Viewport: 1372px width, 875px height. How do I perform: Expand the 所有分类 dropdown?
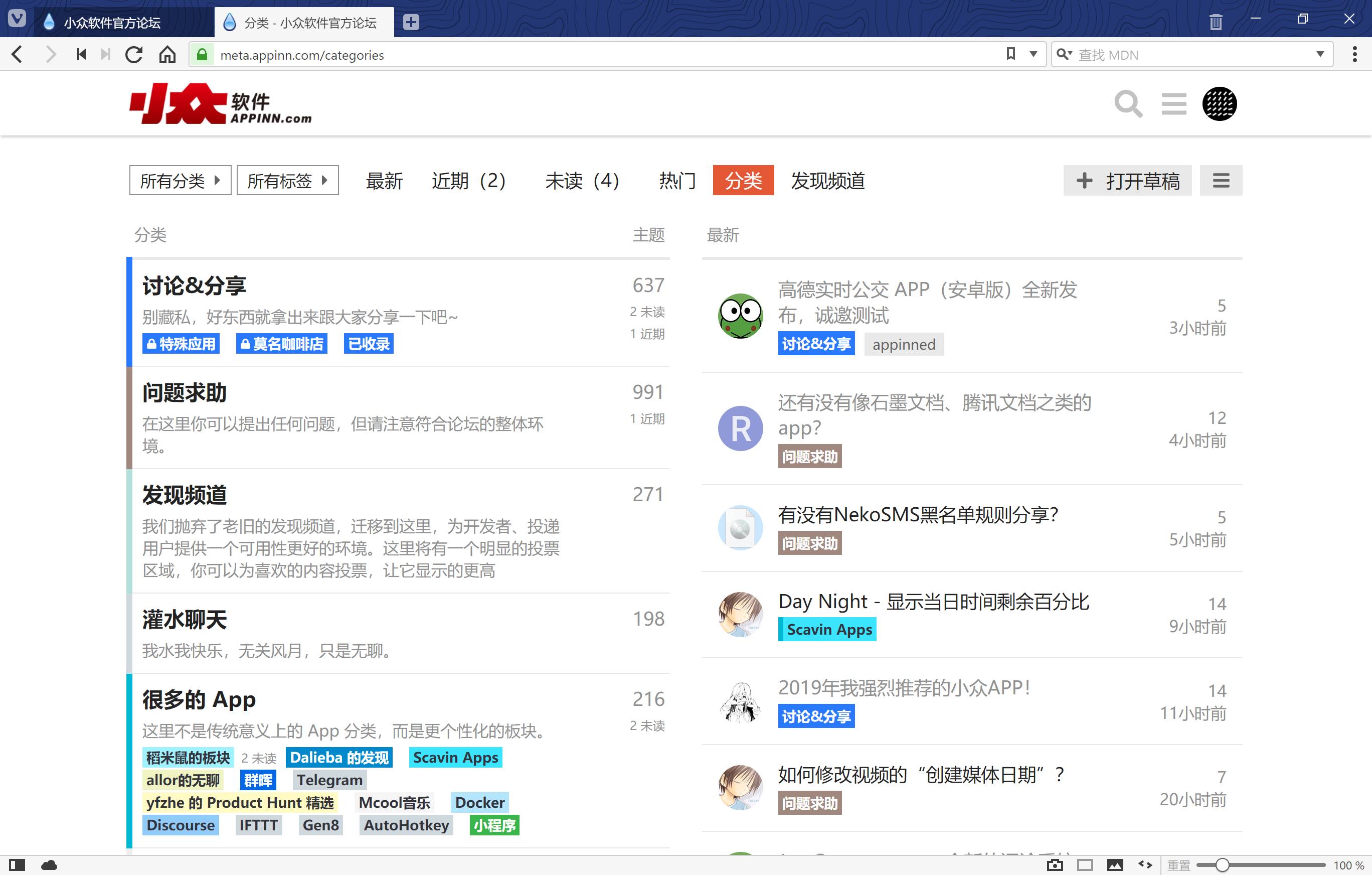pyautogui.click(x=180, y=181)
